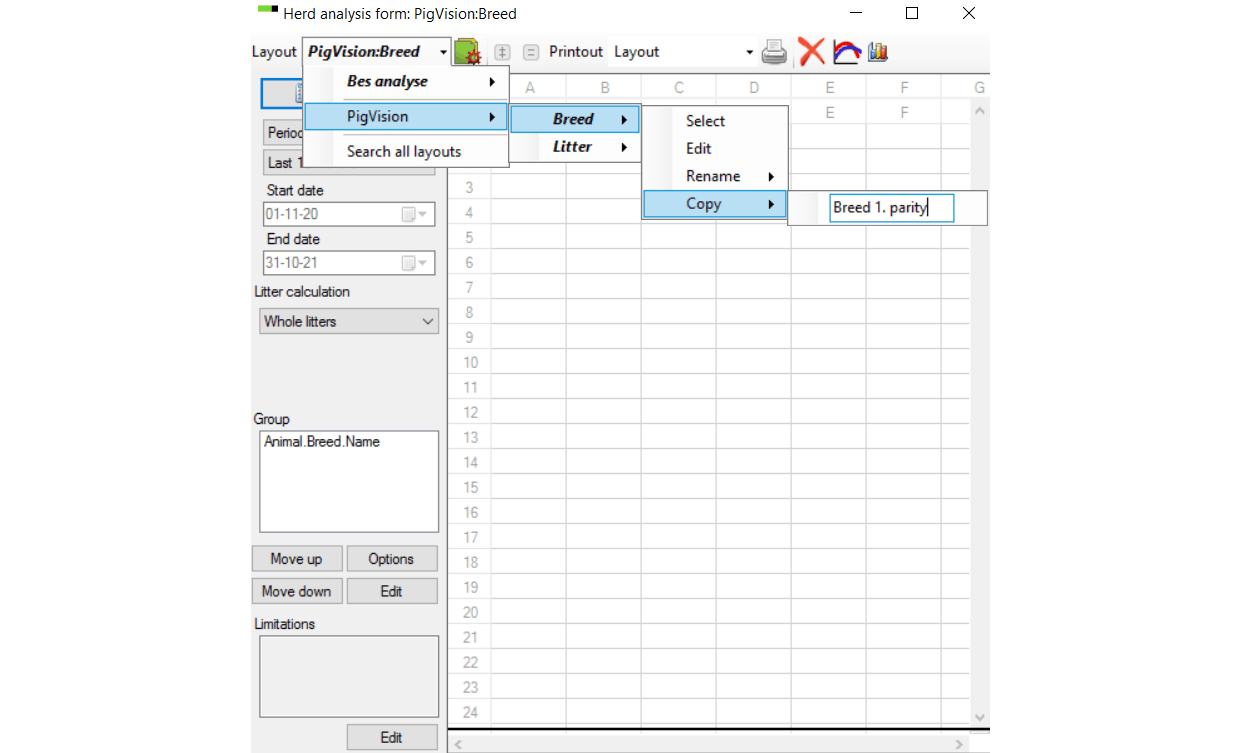Click Select in the Breed submenu
The height and width of the screenshot is (753, 1241).
715,121
